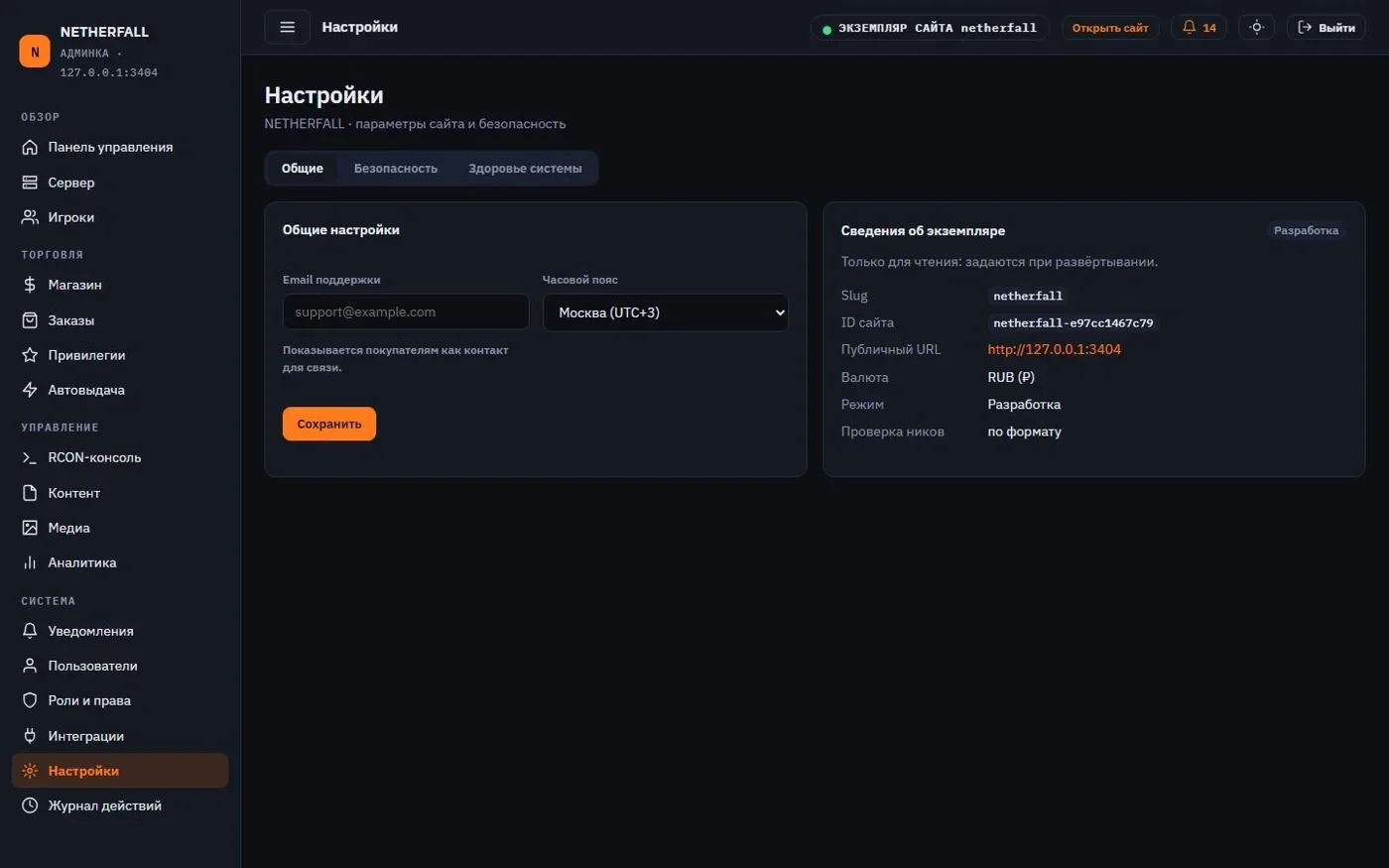
Task: Collapse sidebar with the hamburger menu icon
Action: [x=288, y=27]
